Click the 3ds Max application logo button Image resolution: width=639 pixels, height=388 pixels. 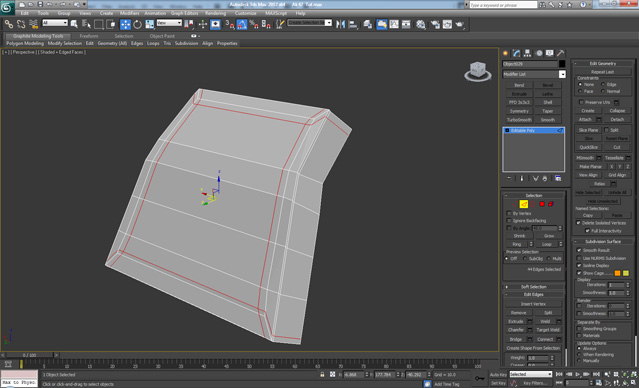tap(7, 7)
